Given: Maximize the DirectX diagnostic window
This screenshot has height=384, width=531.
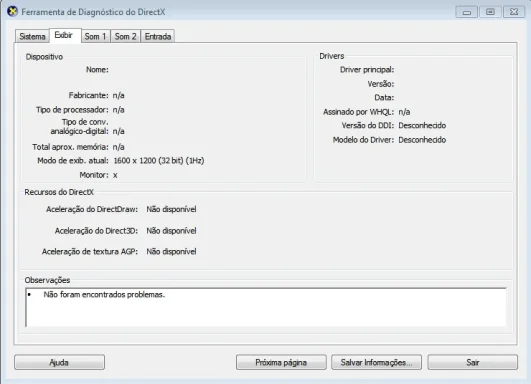Looking at the screenshot, I should (x=490, y=12).
